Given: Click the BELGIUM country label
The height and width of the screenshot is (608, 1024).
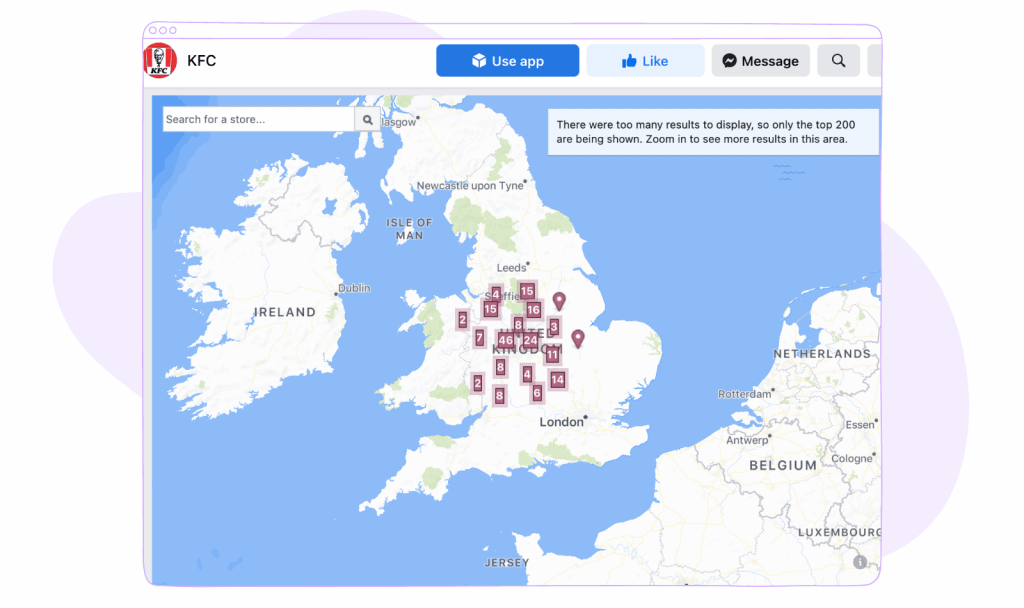Looking at the screenshot, I should point(783,466).
